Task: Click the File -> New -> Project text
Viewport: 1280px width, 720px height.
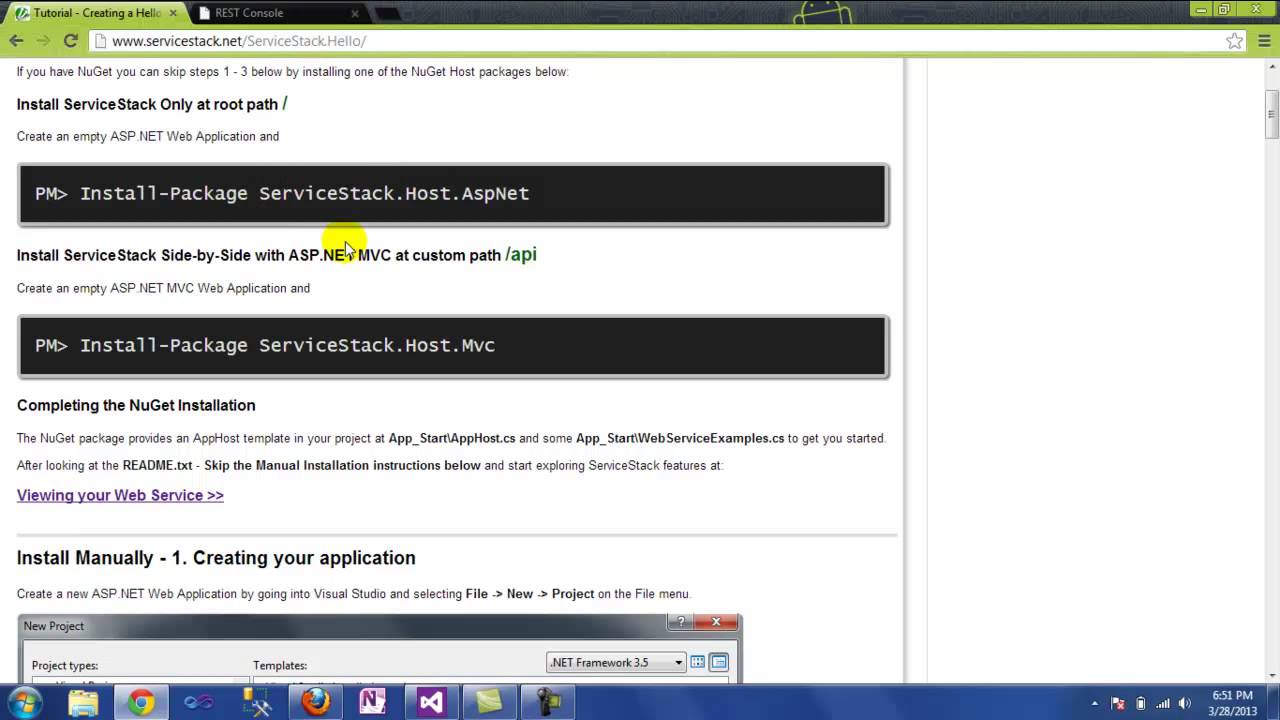Action: coord(530,593)
